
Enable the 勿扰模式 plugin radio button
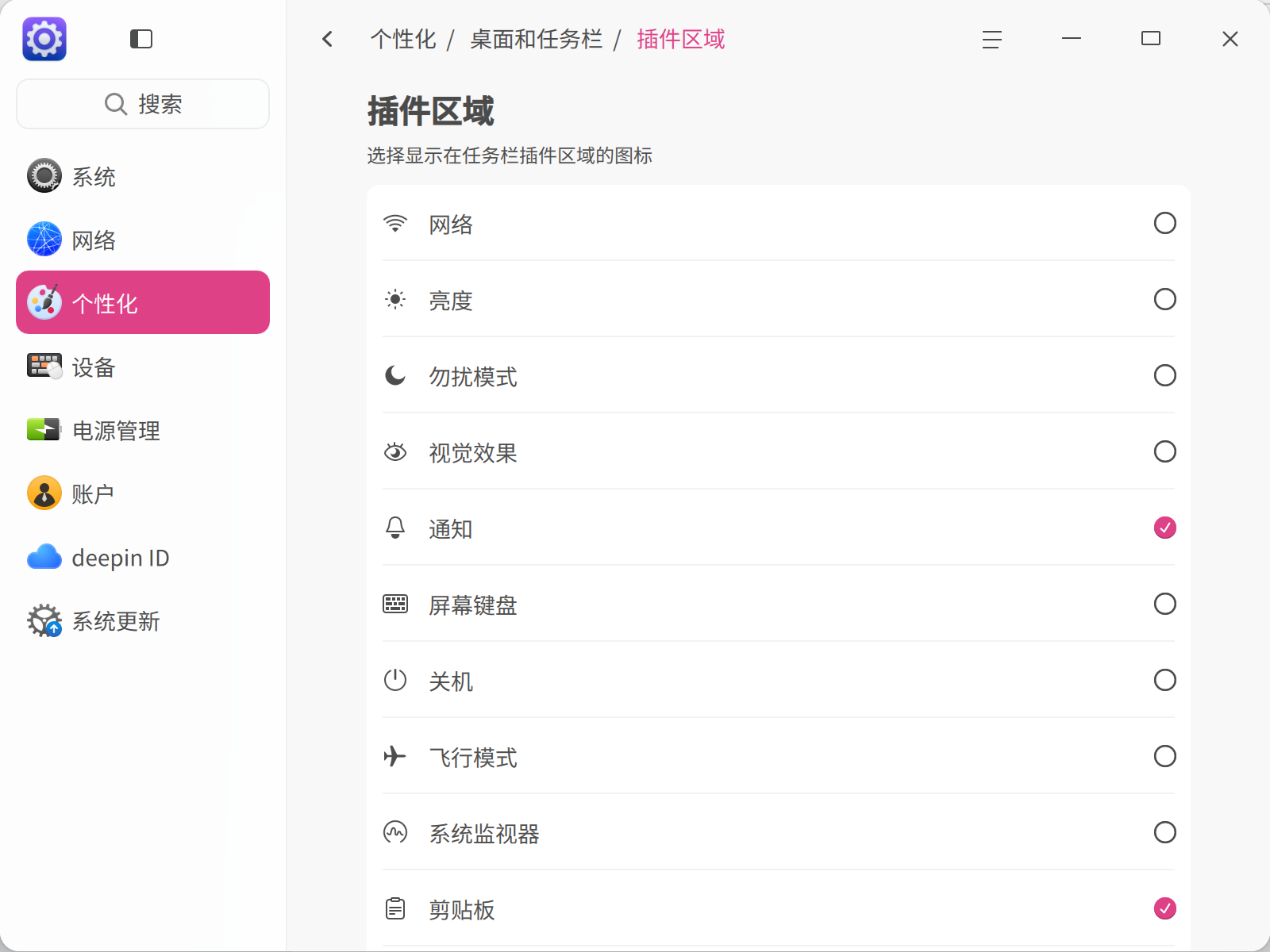coord(1164,375)
